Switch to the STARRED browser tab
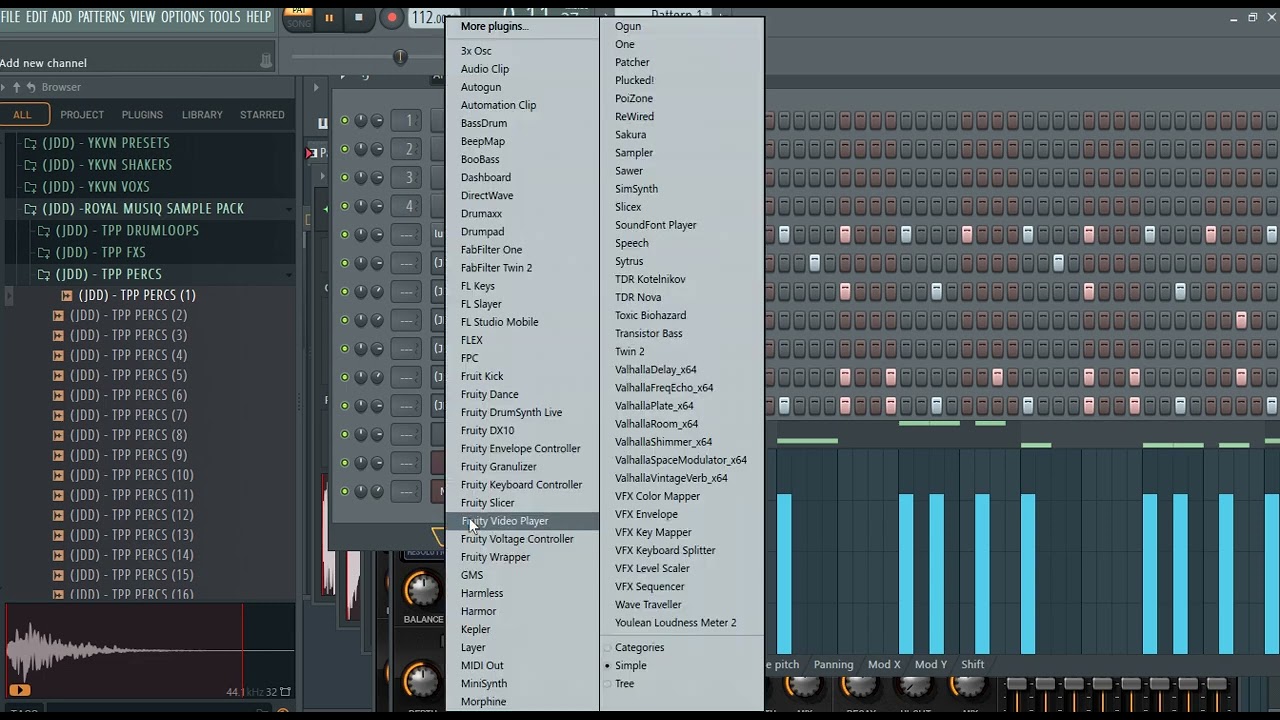 pyautogui.click(x=262, y=115)
